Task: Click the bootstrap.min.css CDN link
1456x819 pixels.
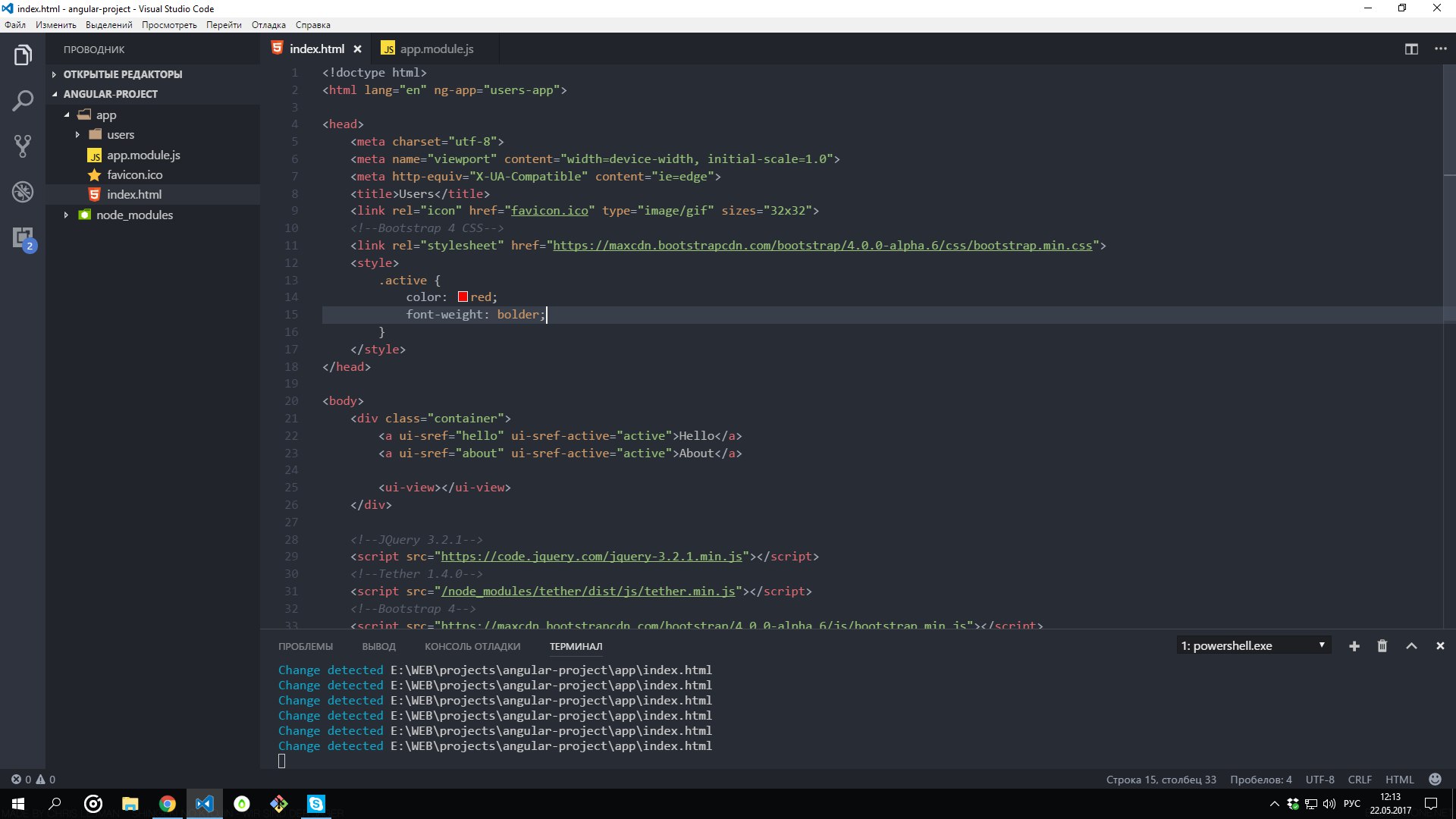Action: (x=822, y=246)
